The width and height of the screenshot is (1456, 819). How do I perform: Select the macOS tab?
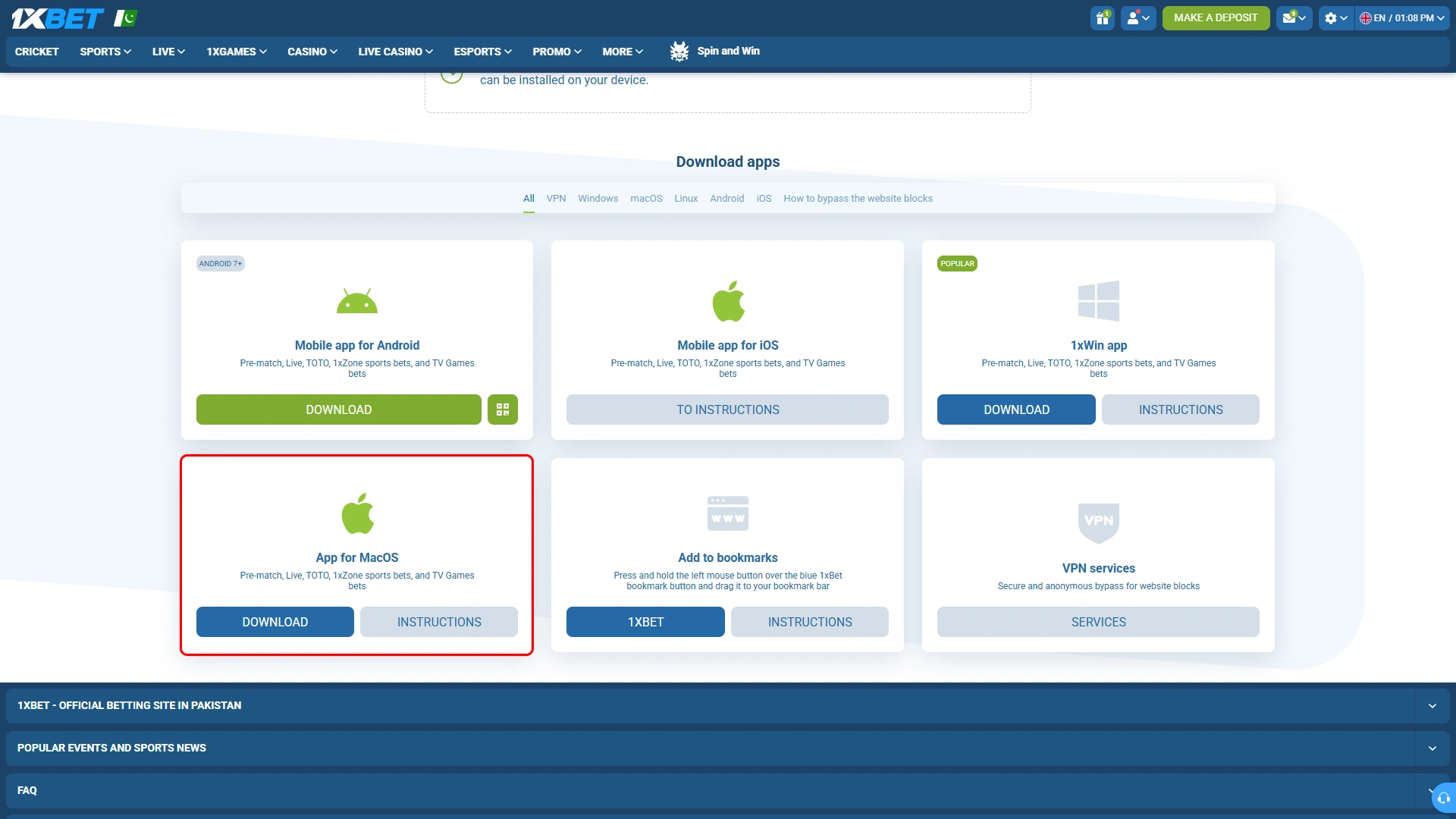point(646,199)
